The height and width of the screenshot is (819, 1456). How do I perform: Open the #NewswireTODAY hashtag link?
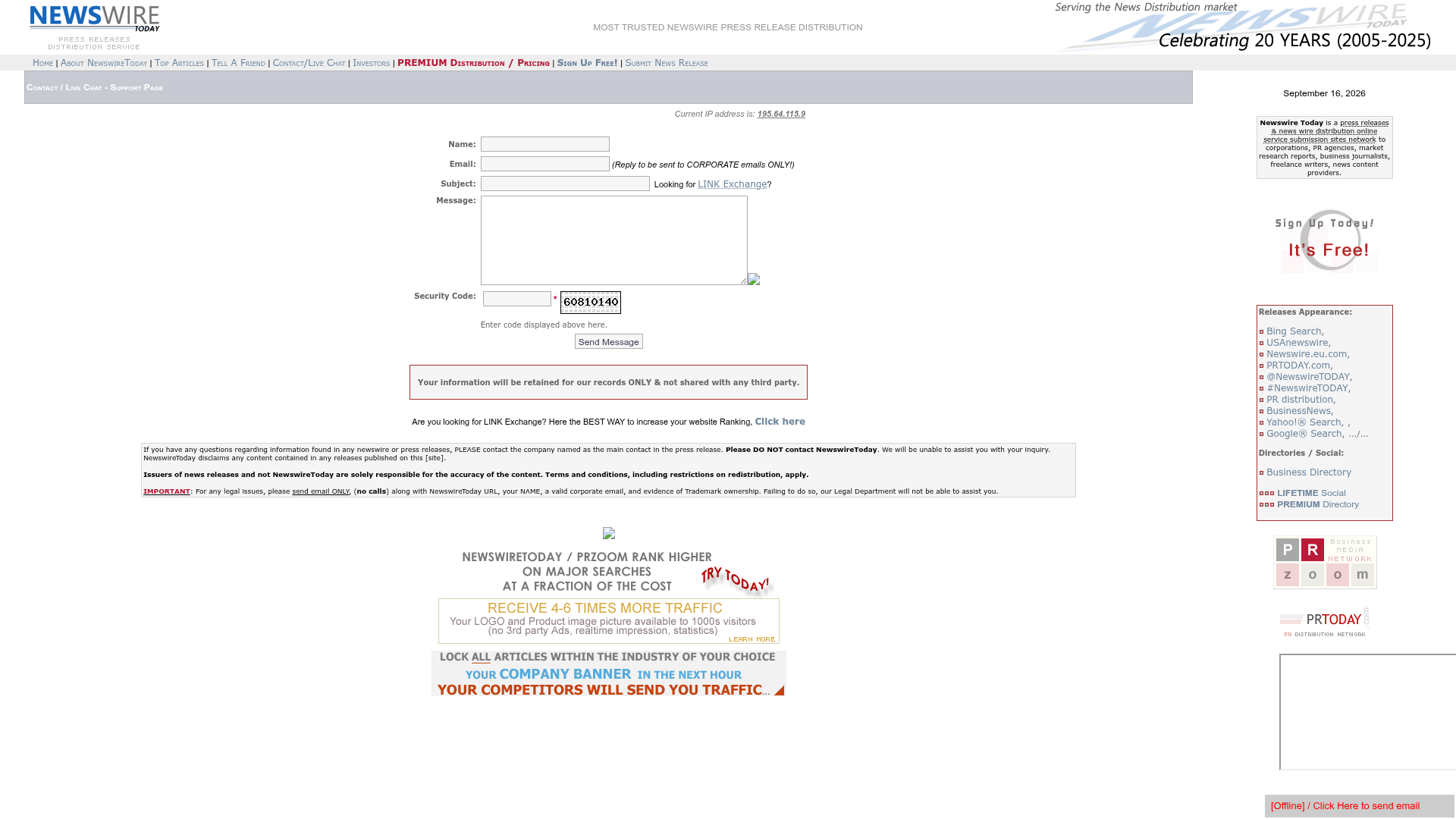(x=1307, y=388)
